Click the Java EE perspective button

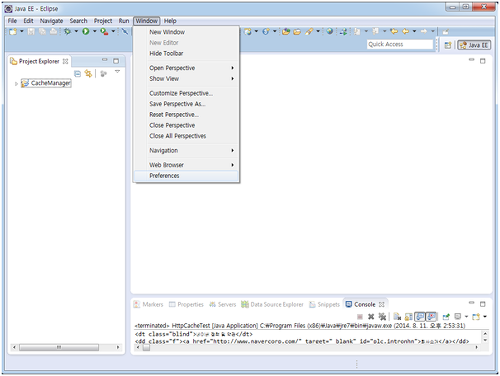474,45
